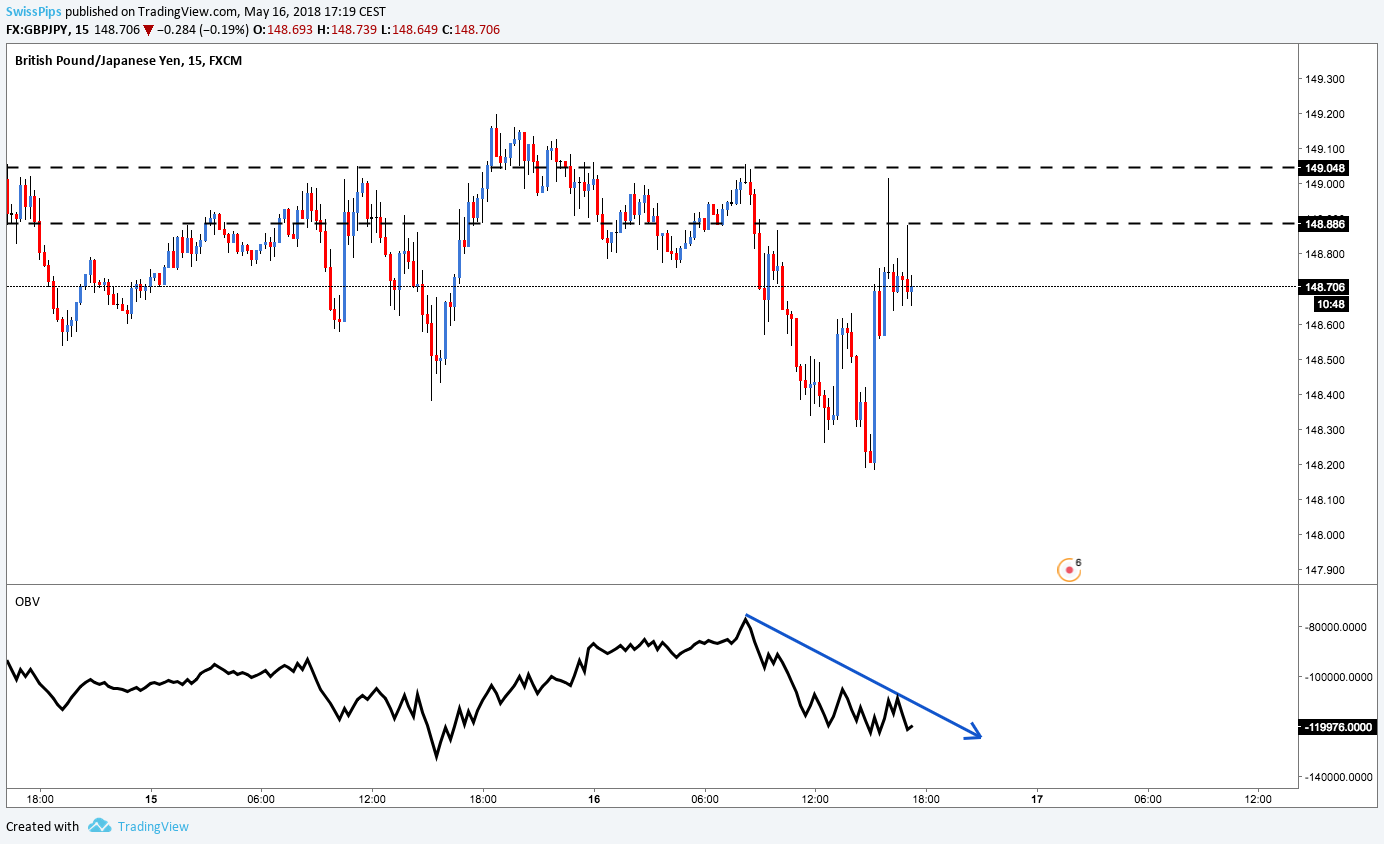Click the 149.100 price axis label
This screenshot has height=844, width=1384.
click(x=1324, y=149)
